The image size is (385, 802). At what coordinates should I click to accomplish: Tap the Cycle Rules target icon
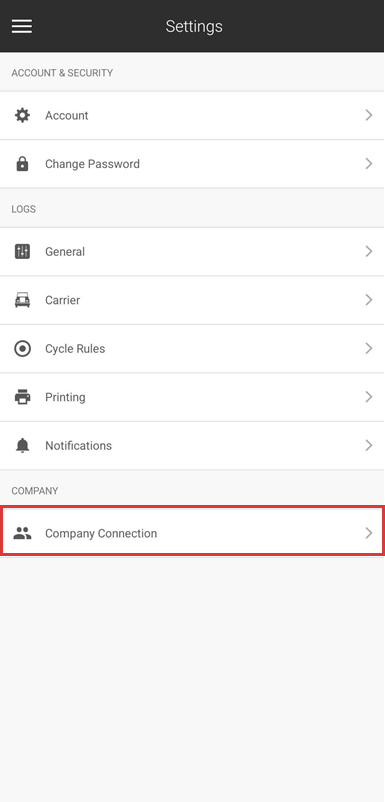tap(22, 349)
